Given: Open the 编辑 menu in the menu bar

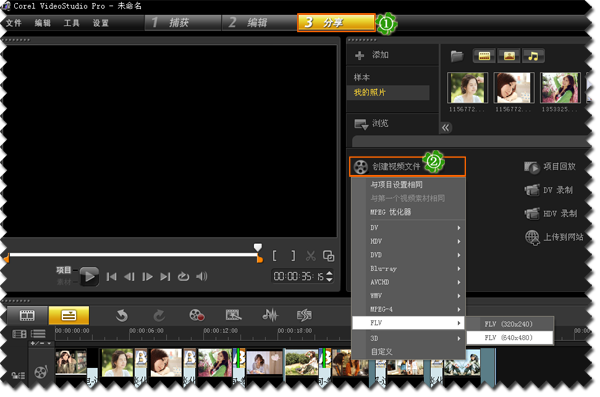Looking at the screenshot, I should (x=42, y=23).
